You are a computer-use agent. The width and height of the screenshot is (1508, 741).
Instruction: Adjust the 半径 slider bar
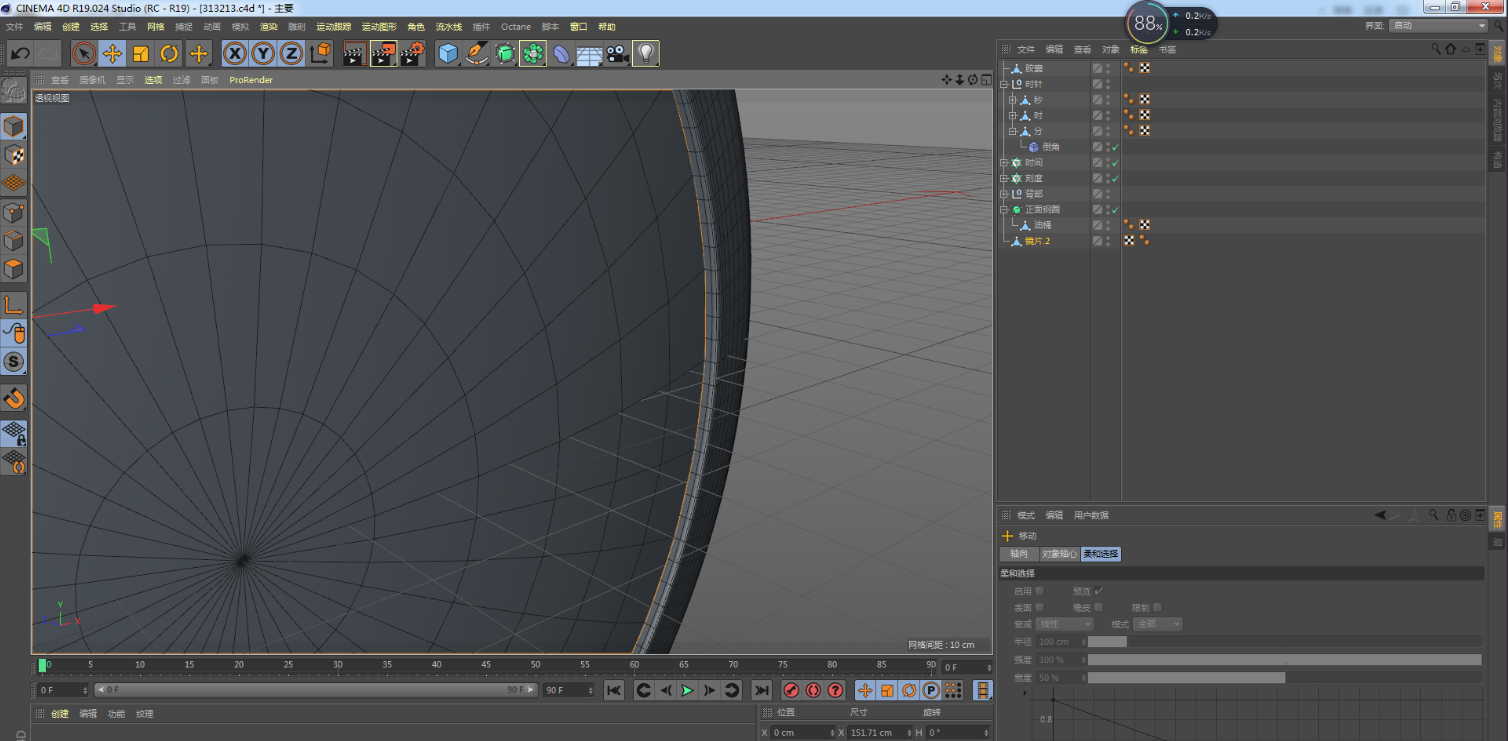[x=1284, y=642]
